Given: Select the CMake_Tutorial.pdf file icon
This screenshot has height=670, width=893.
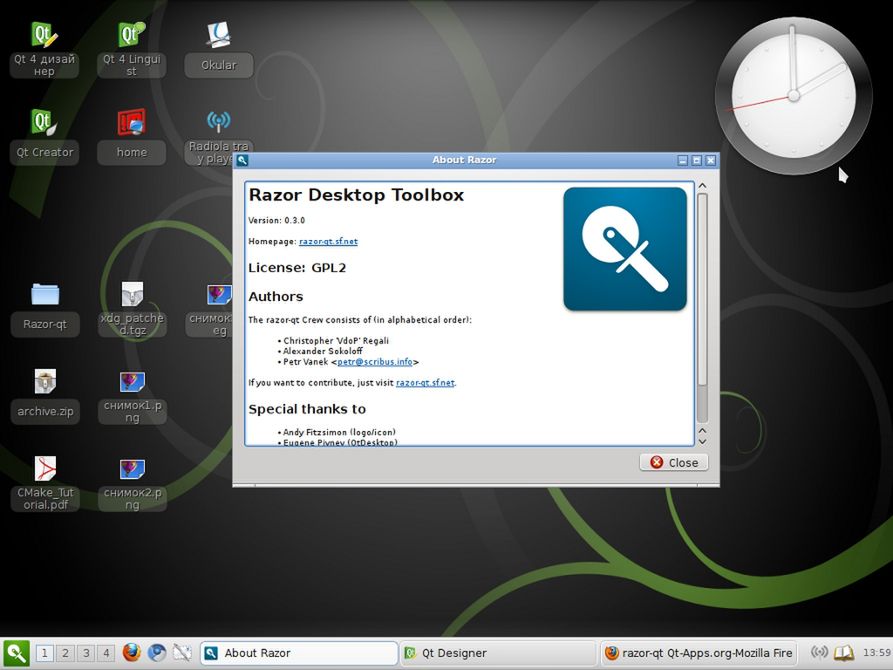Looking at the screenshot, I should [x=45, y=483].
